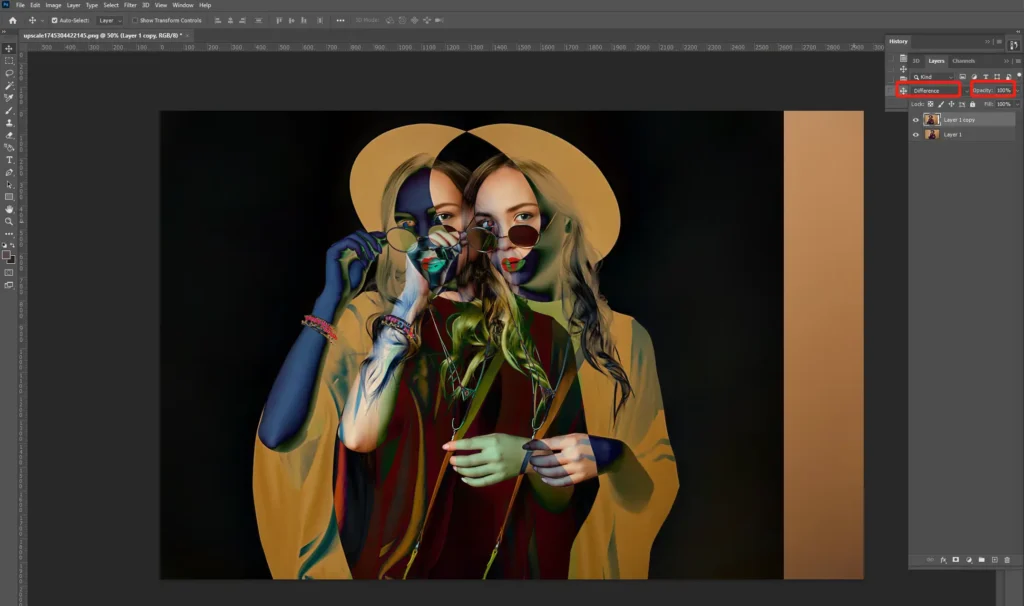Select the Zoom tool
This screenshot has height=606, width=1024.
[9, 221]
